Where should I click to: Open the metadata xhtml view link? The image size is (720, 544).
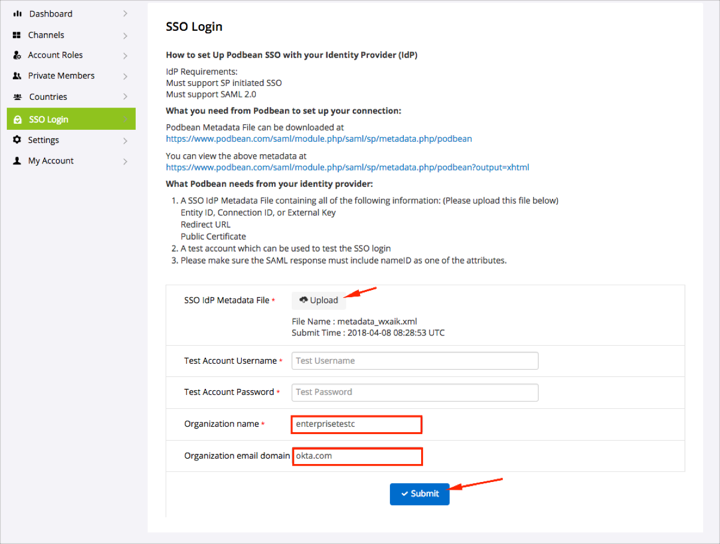coord(347,167)
